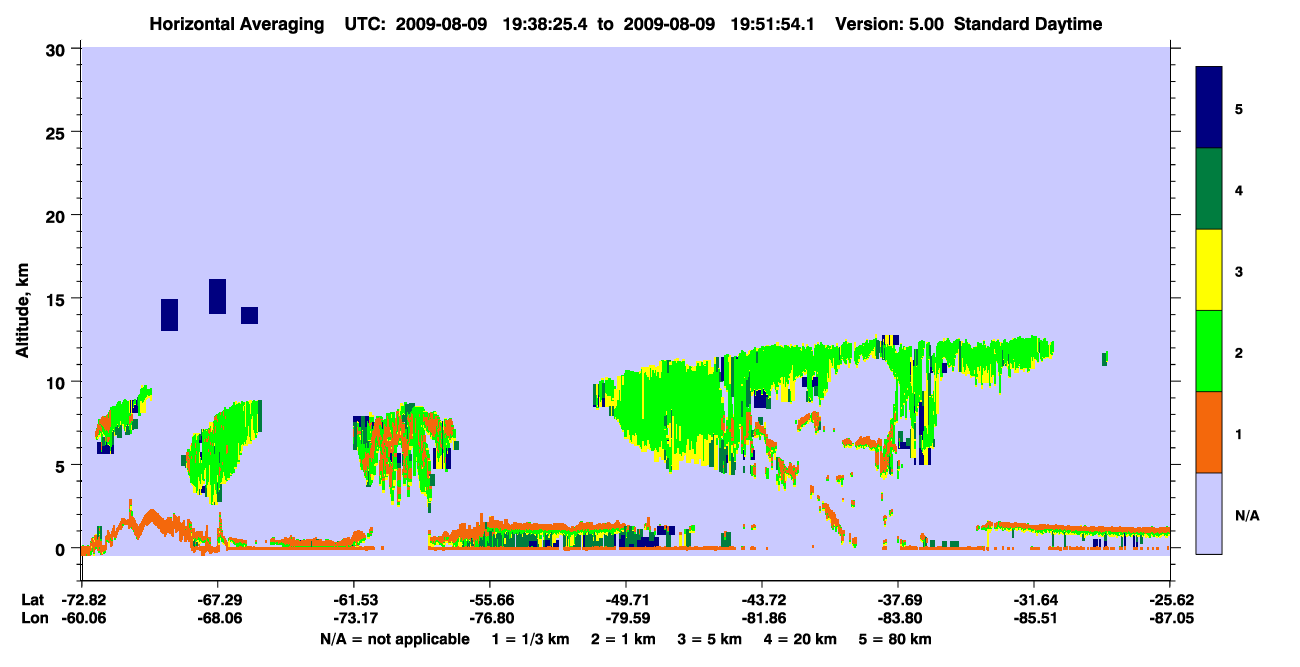
Task: Click longitude value -73.17
Action: (354, 618)
